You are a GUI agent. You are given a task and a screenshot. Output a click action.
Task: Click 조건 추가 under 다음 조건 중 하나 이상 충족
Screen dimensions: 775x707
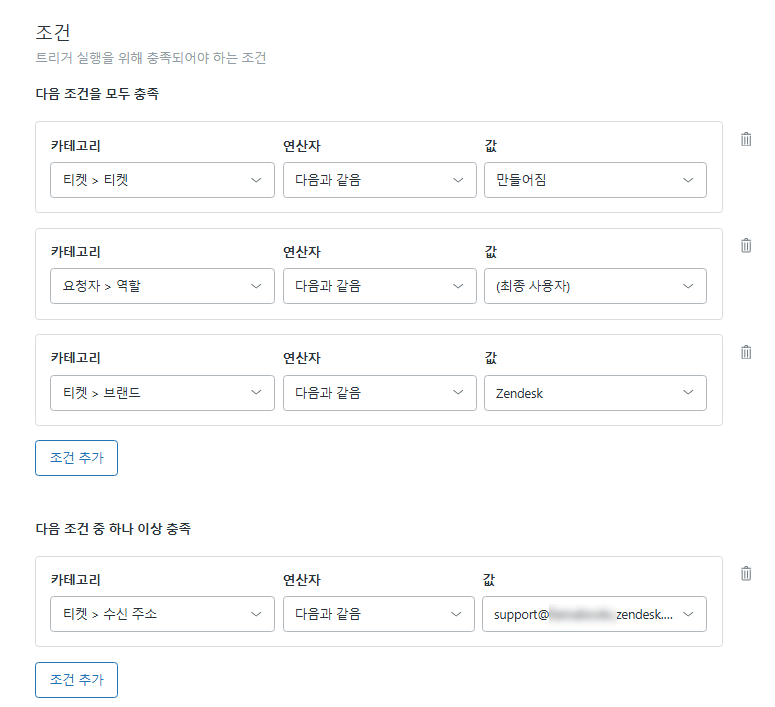76,679
